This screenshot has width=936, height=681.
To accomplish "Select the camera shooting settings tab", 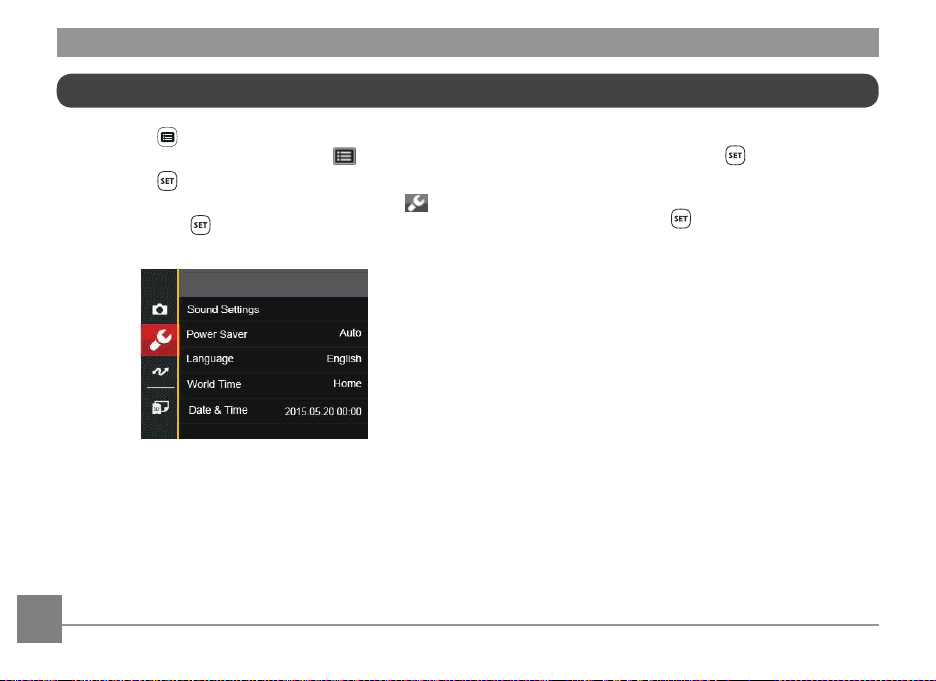I will [x=159, y=309].
